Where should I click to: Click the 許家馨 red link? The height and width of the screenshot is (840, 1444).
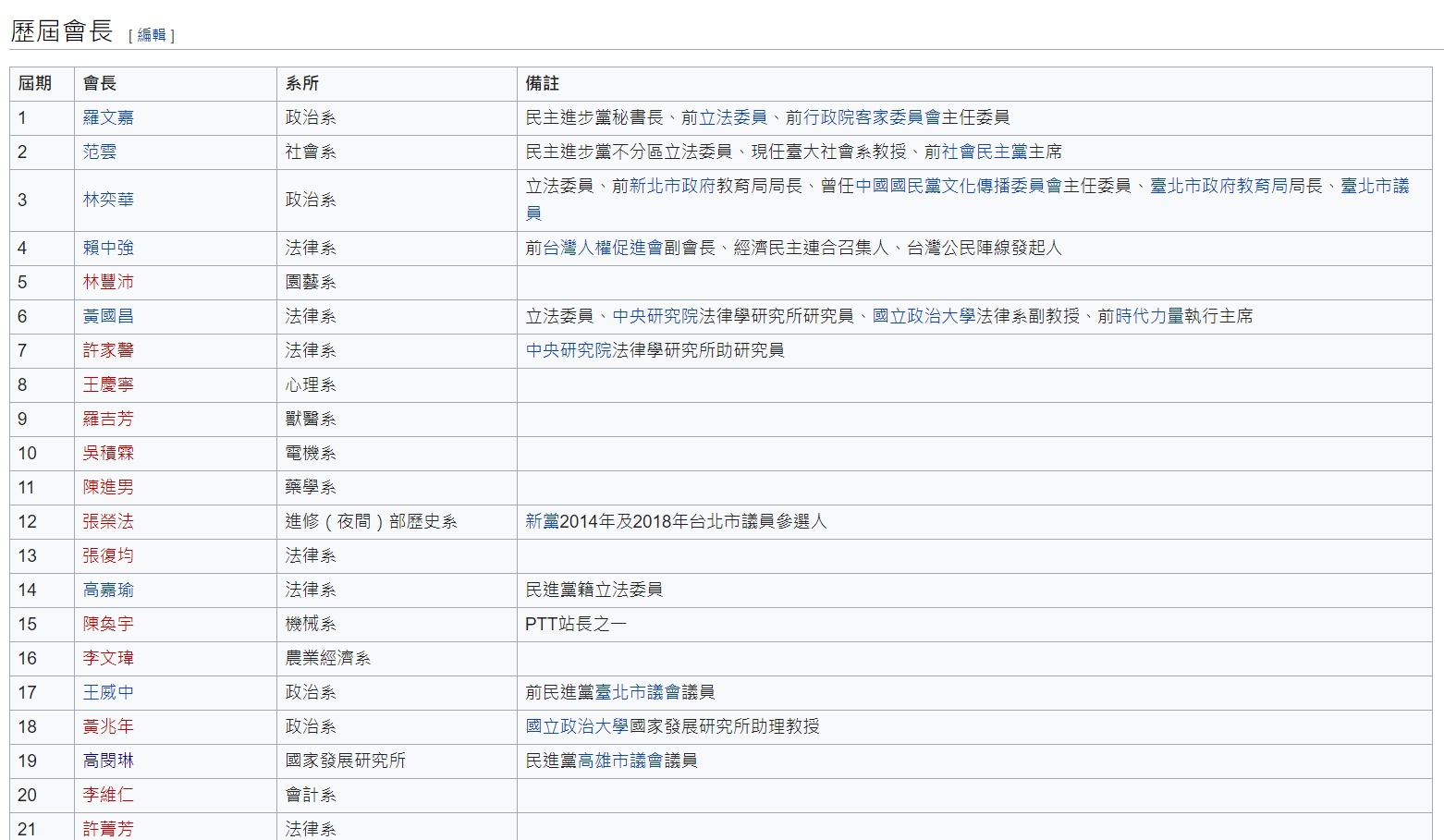[x=108, y=350]
